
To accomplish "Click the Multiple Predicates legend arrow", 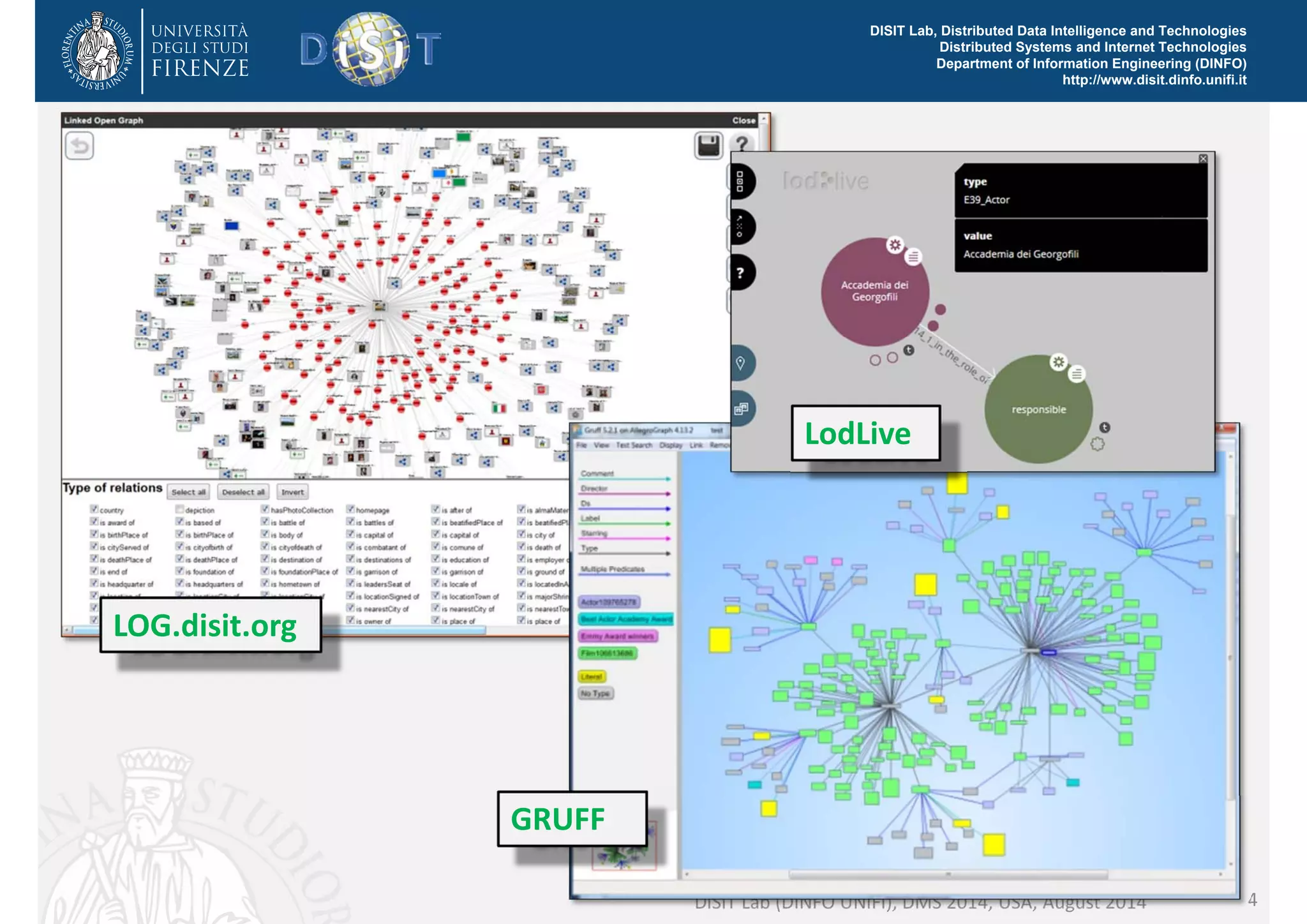I will click(625, 574).
